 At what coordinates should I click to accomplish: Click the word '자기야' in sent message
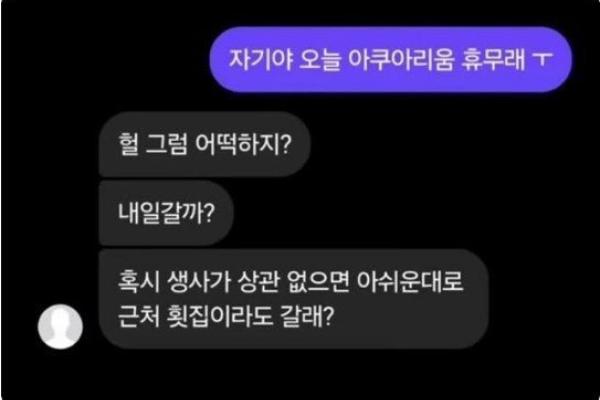(261, 59)
